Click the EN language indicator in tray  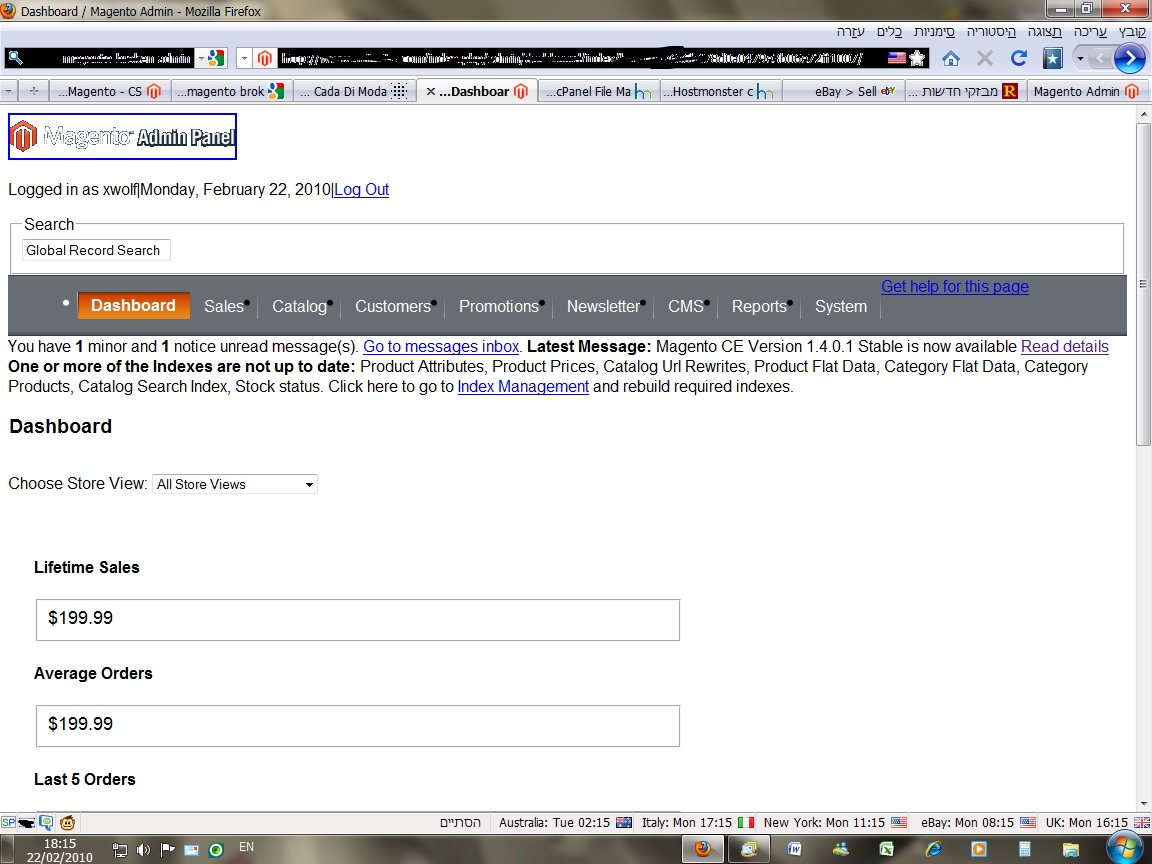[x=246, y=847]
